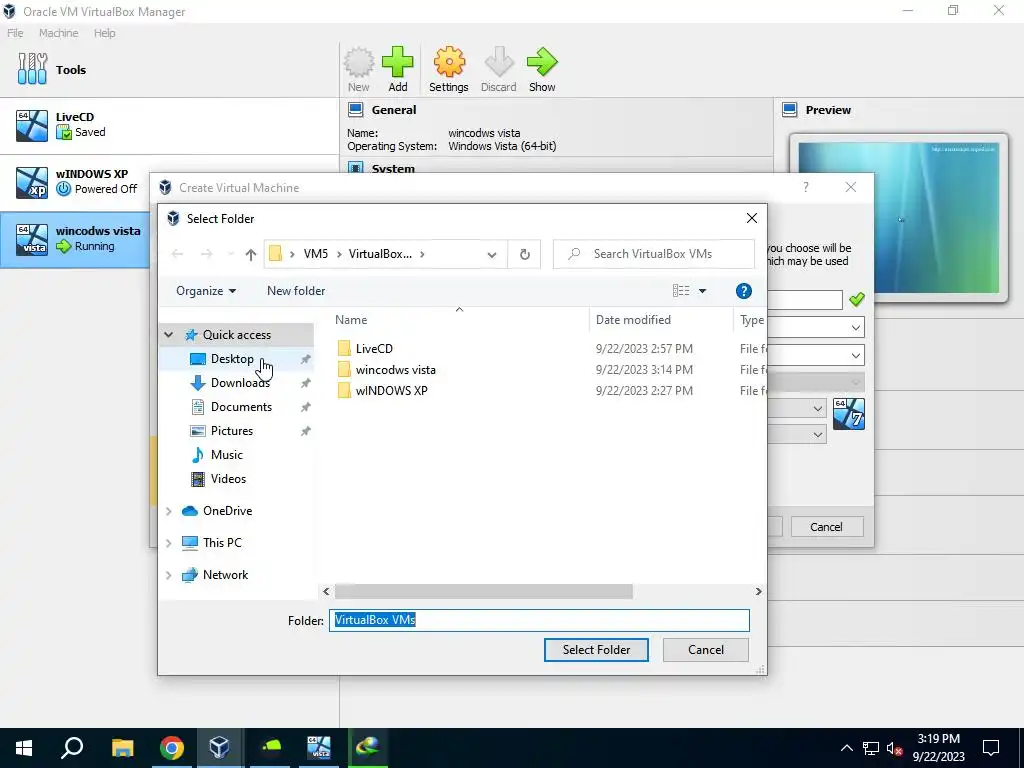
Task: Open machine Settings gear icon
Action: pyautogui.click(x=449, y=69)
